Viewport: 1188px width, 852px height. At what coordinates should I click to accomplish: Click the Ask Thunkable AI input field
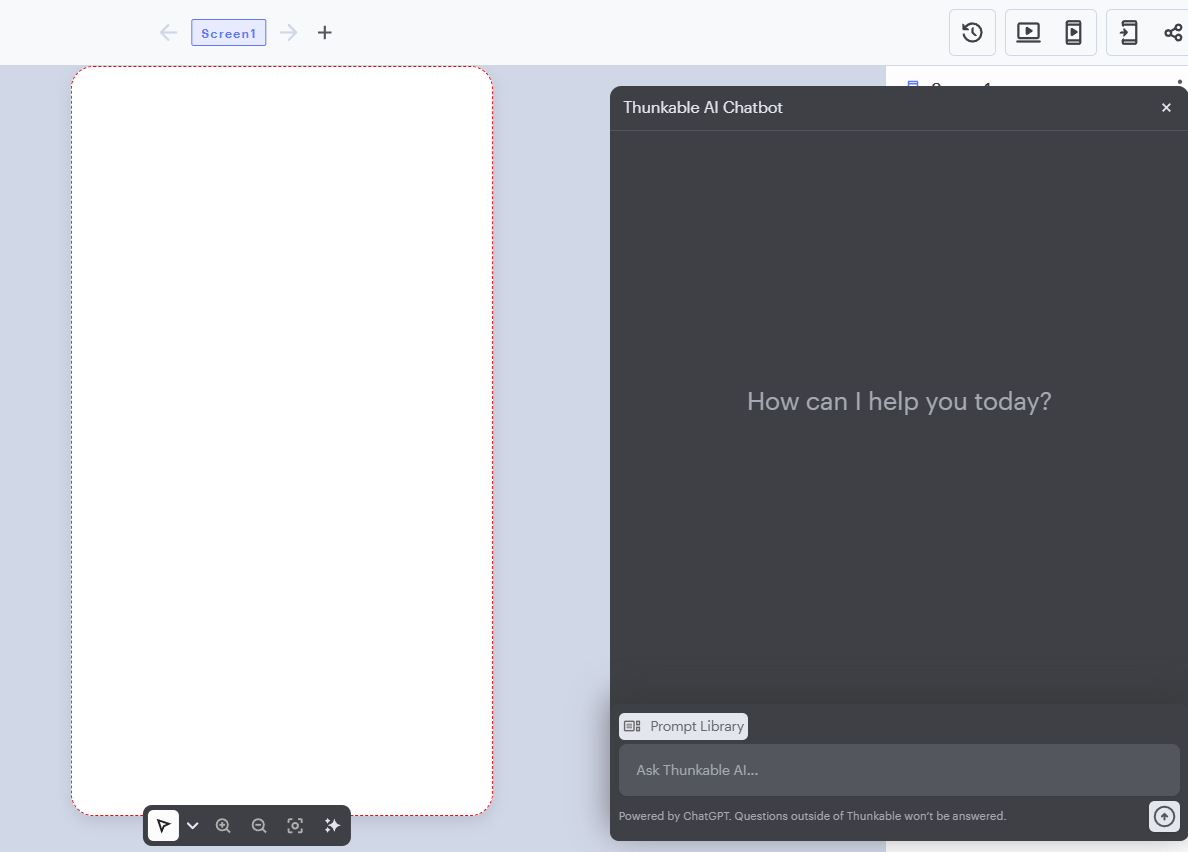[898, 770]
